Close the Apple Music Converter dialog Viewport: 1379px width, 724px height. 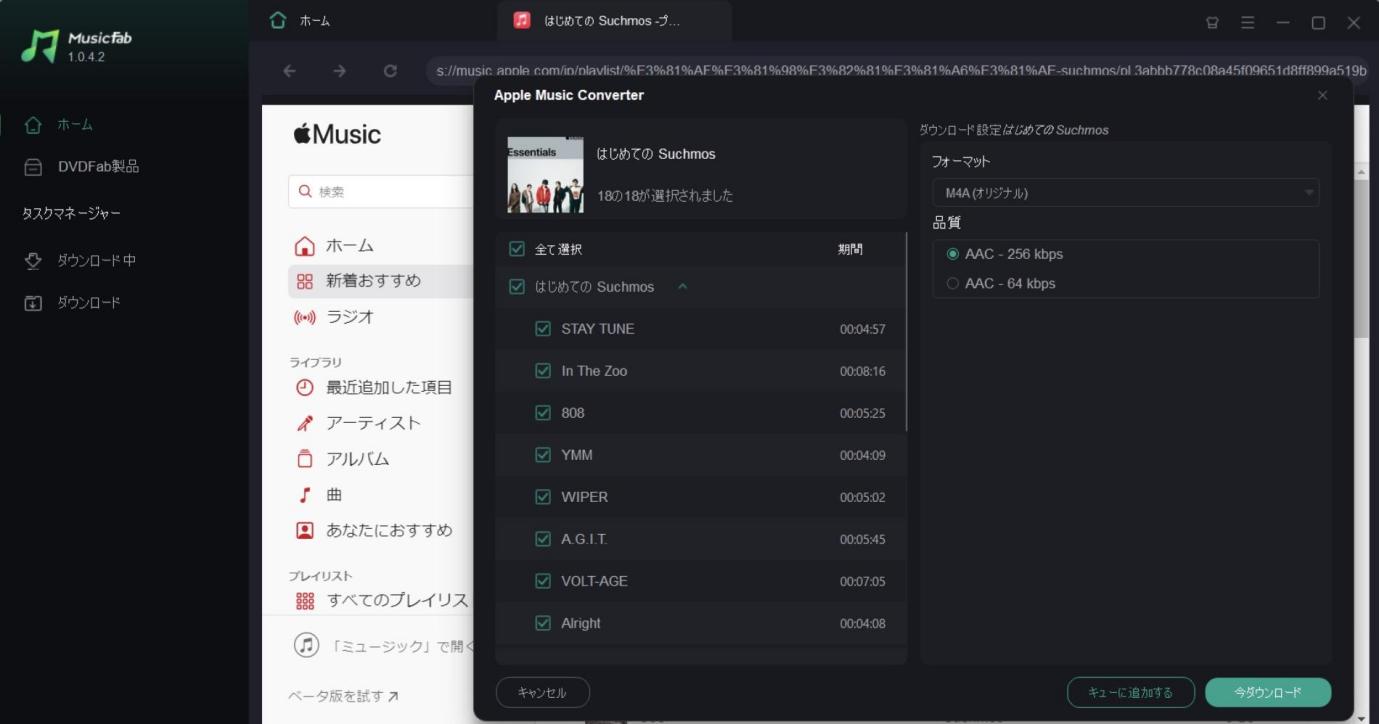[1322, 95]
